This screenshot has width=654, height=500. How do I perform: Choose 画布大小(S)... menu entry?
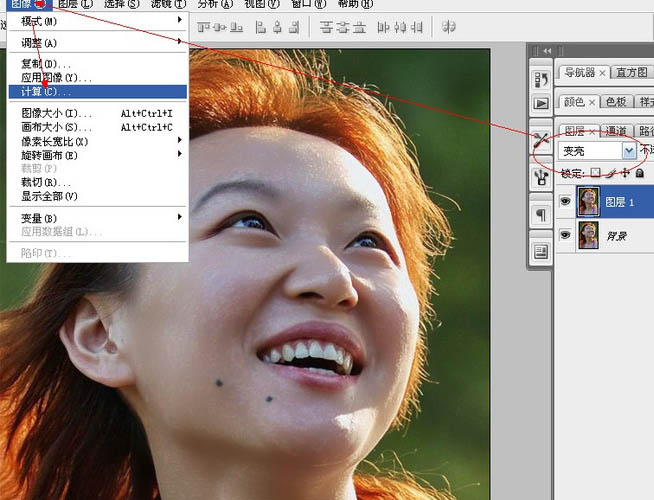(98, 127)
